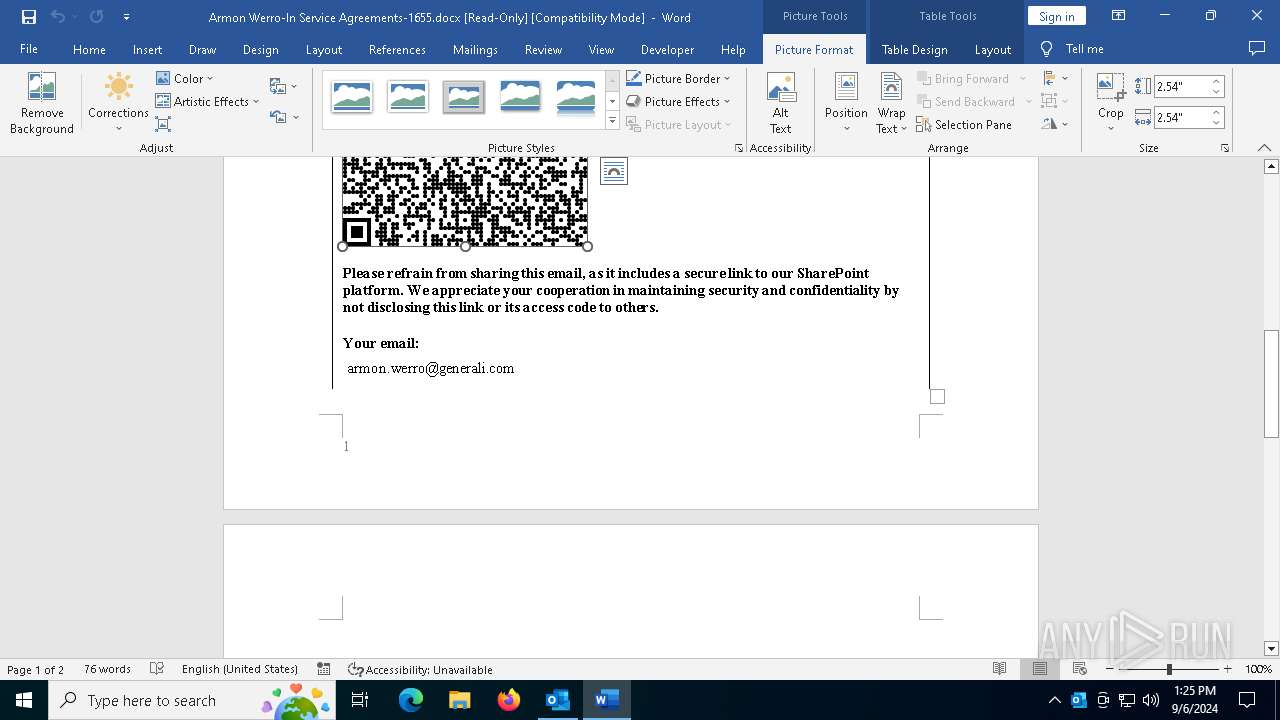Click the English (United States) language indicator
1280x720 pixels.
240,669
